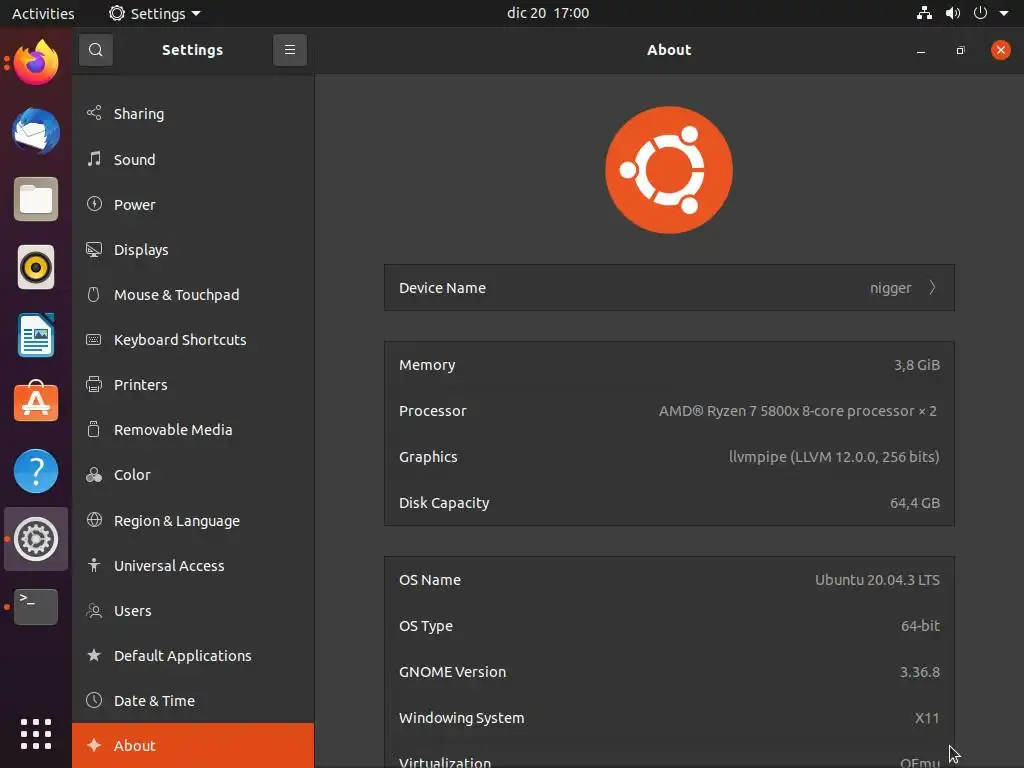
Task: Expand the system menu arrow in top bar
Action: click(1004, 13)
